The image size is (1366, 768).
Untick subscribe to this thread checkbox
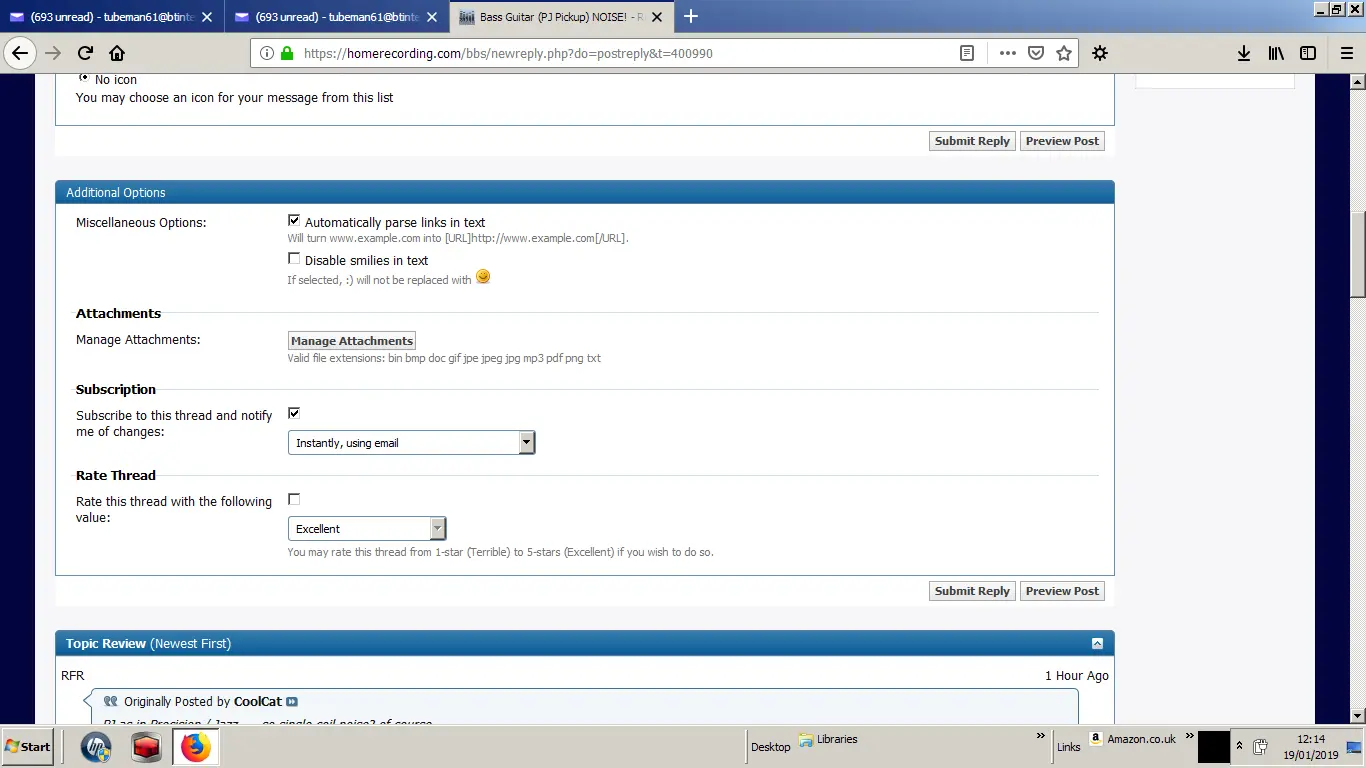(294, 413)
